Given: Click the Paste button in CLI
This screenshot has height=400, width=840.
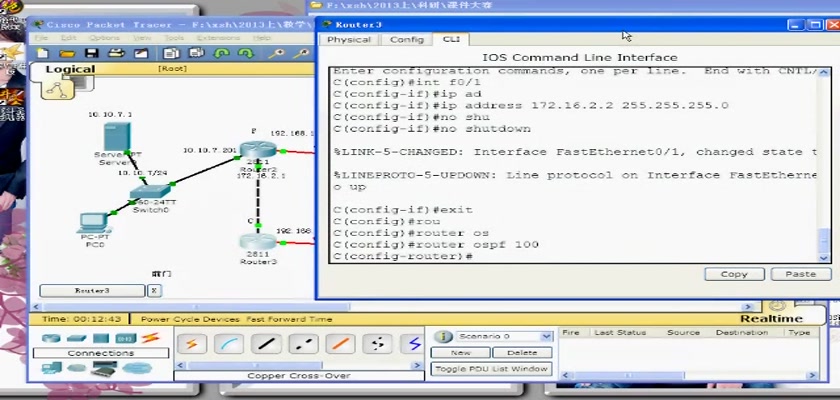Looking at the screenshot, I should 801,274.
